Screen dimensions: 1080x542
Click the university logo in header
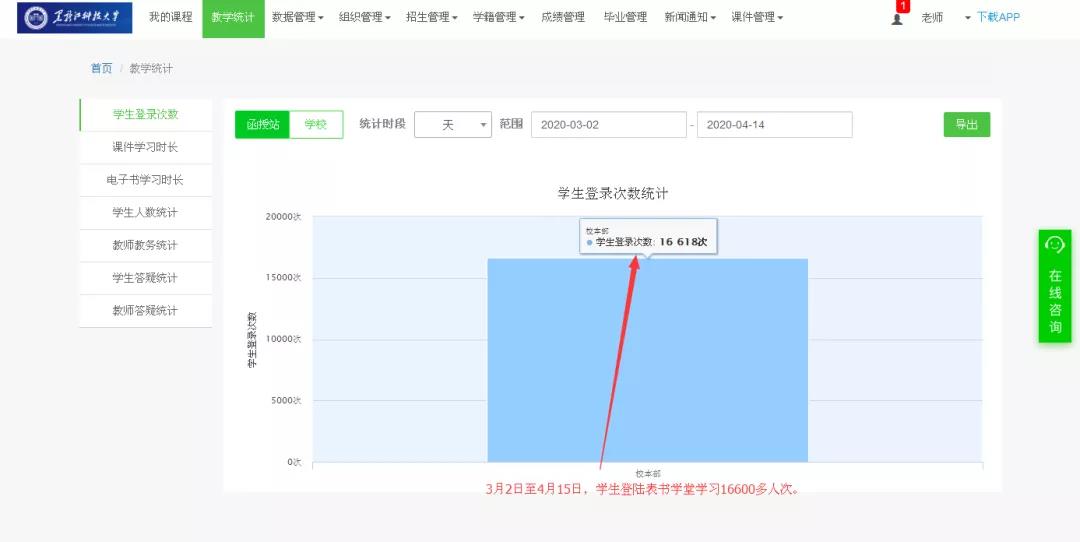pos(75,18)
